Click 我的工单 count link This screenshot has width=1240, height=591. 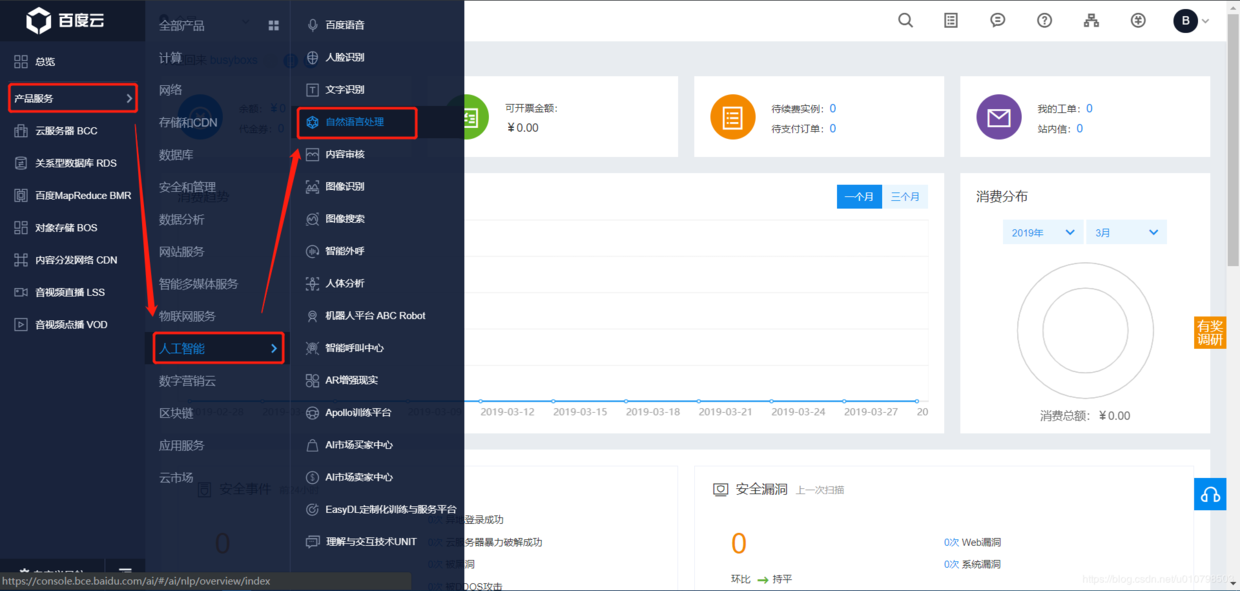[1089, 108]
